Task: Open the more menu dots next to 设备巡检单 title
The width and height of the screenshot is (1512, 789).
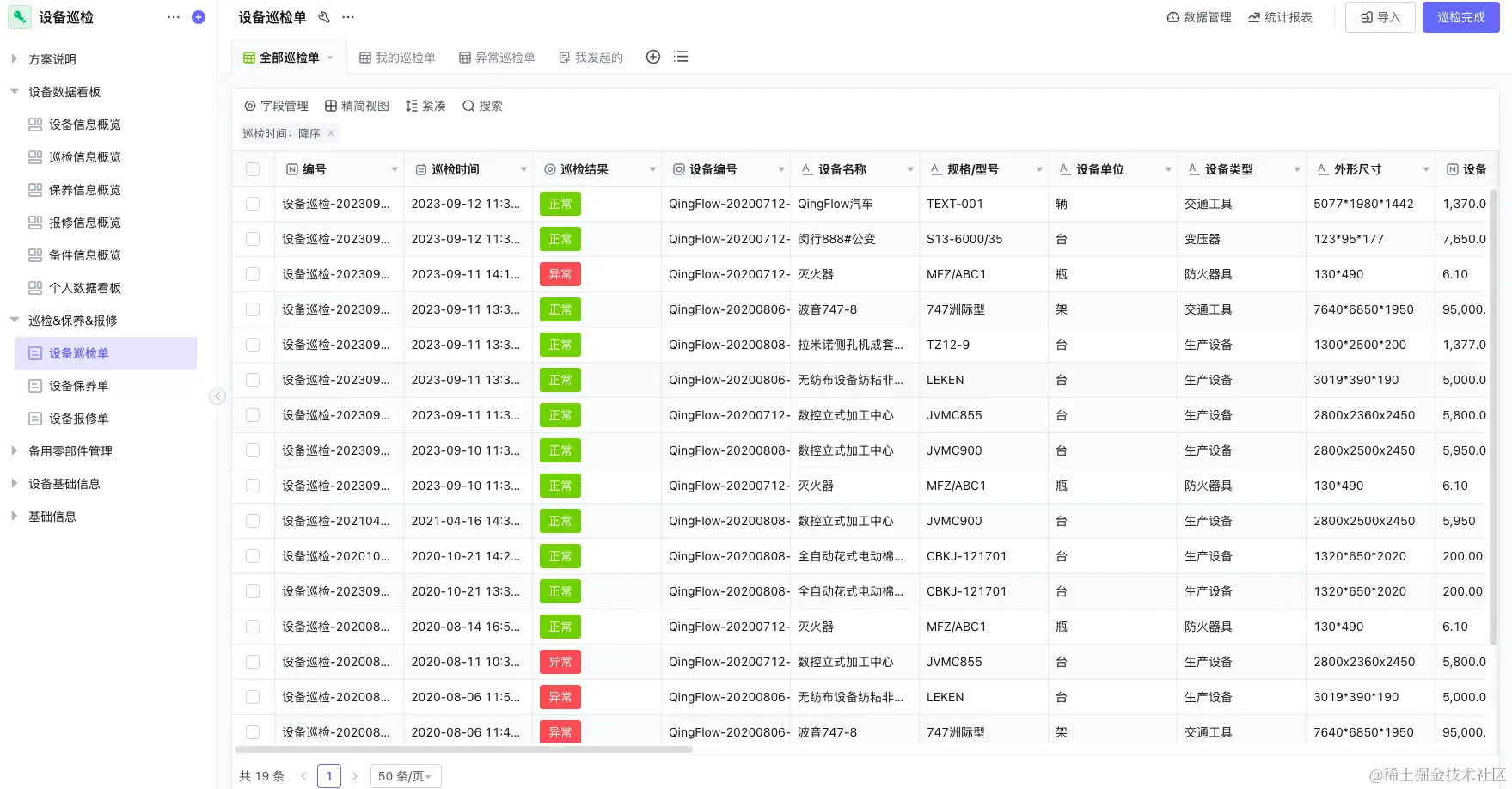Action: pyautogui.click(x=348, y=17)
